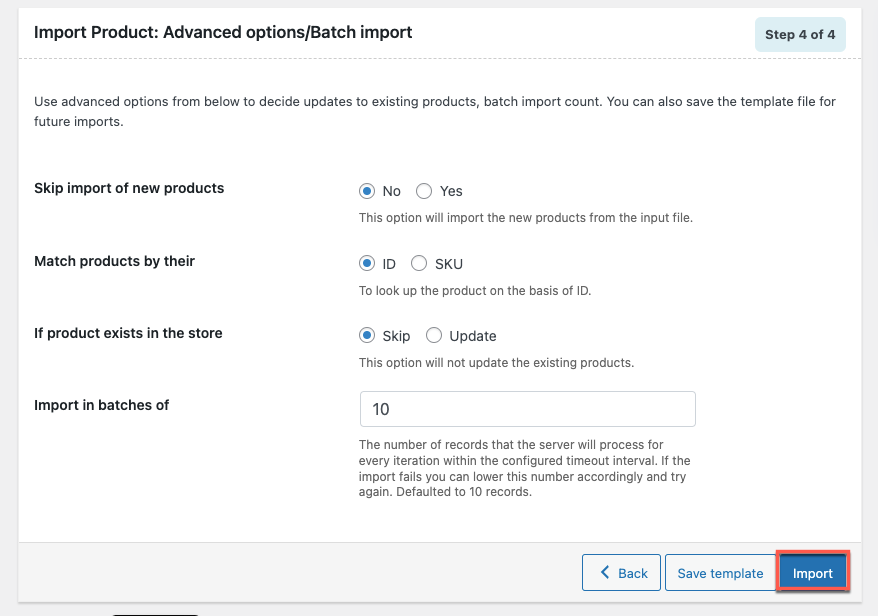Click the heading 'Import Product: Advanced options/Batch import'
This screenshot has width=878, height=616.
click(223, 32)
